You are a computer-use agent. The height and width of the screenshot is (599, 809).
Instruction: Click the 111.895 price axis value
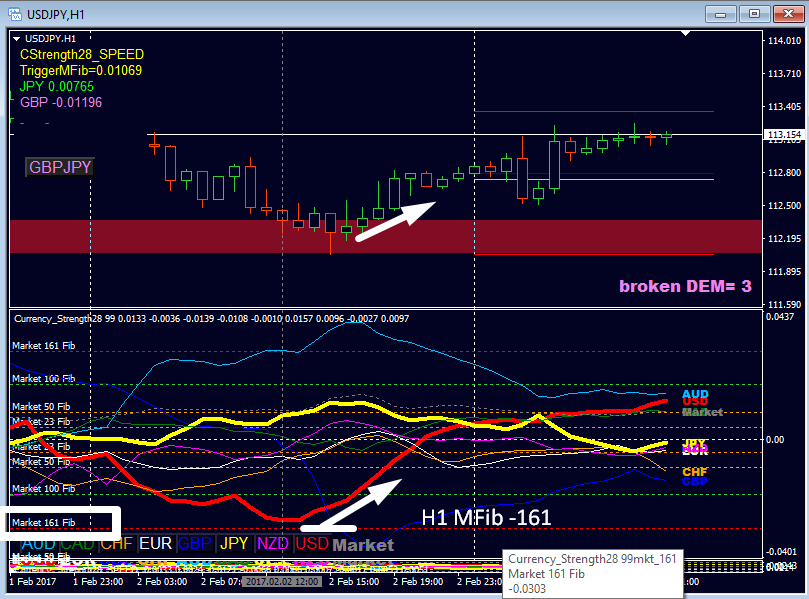point(784,272)
